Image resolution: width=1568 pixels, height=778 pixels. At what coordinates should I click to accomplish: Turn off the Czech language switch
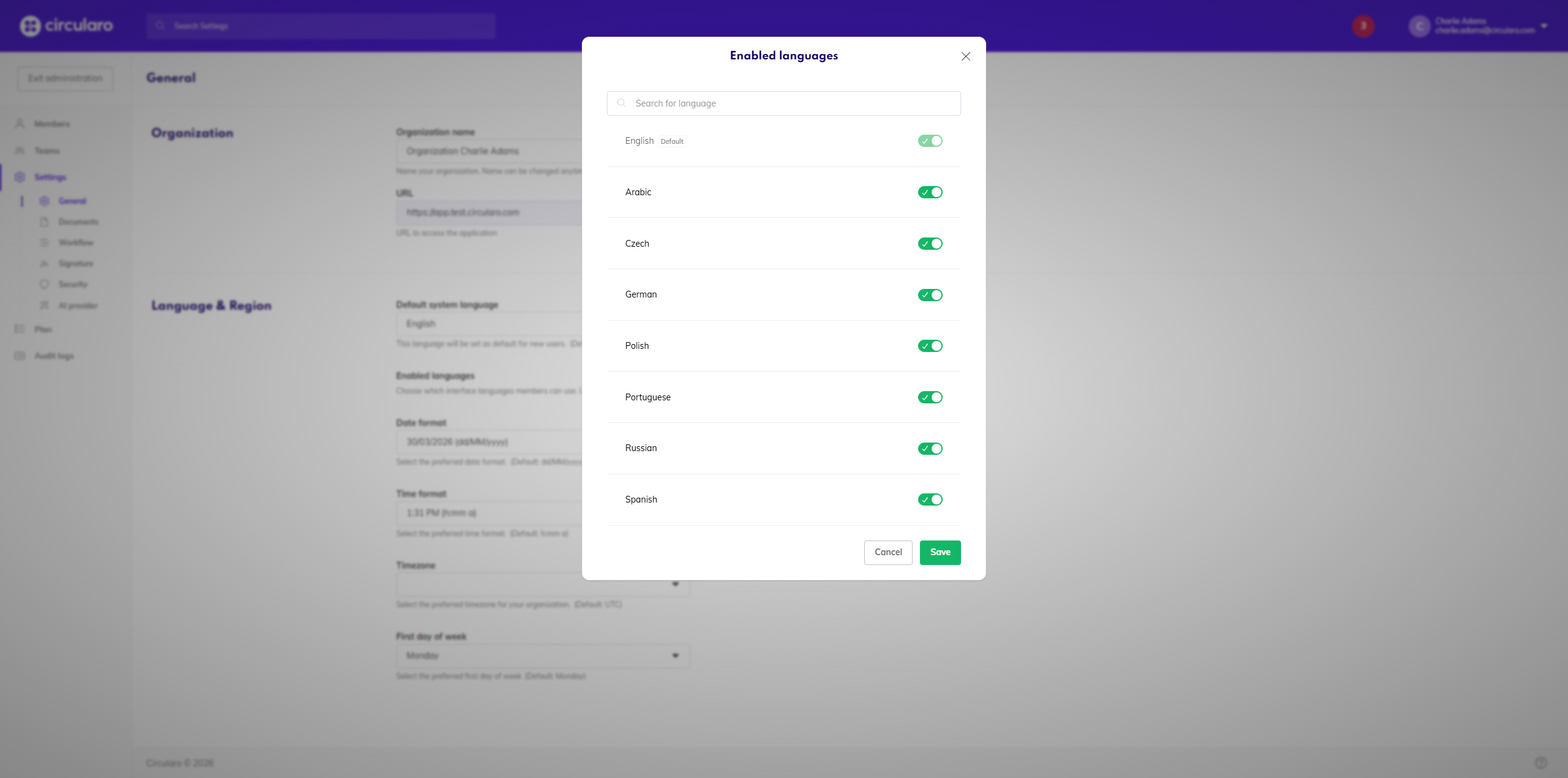click(930, 244)
